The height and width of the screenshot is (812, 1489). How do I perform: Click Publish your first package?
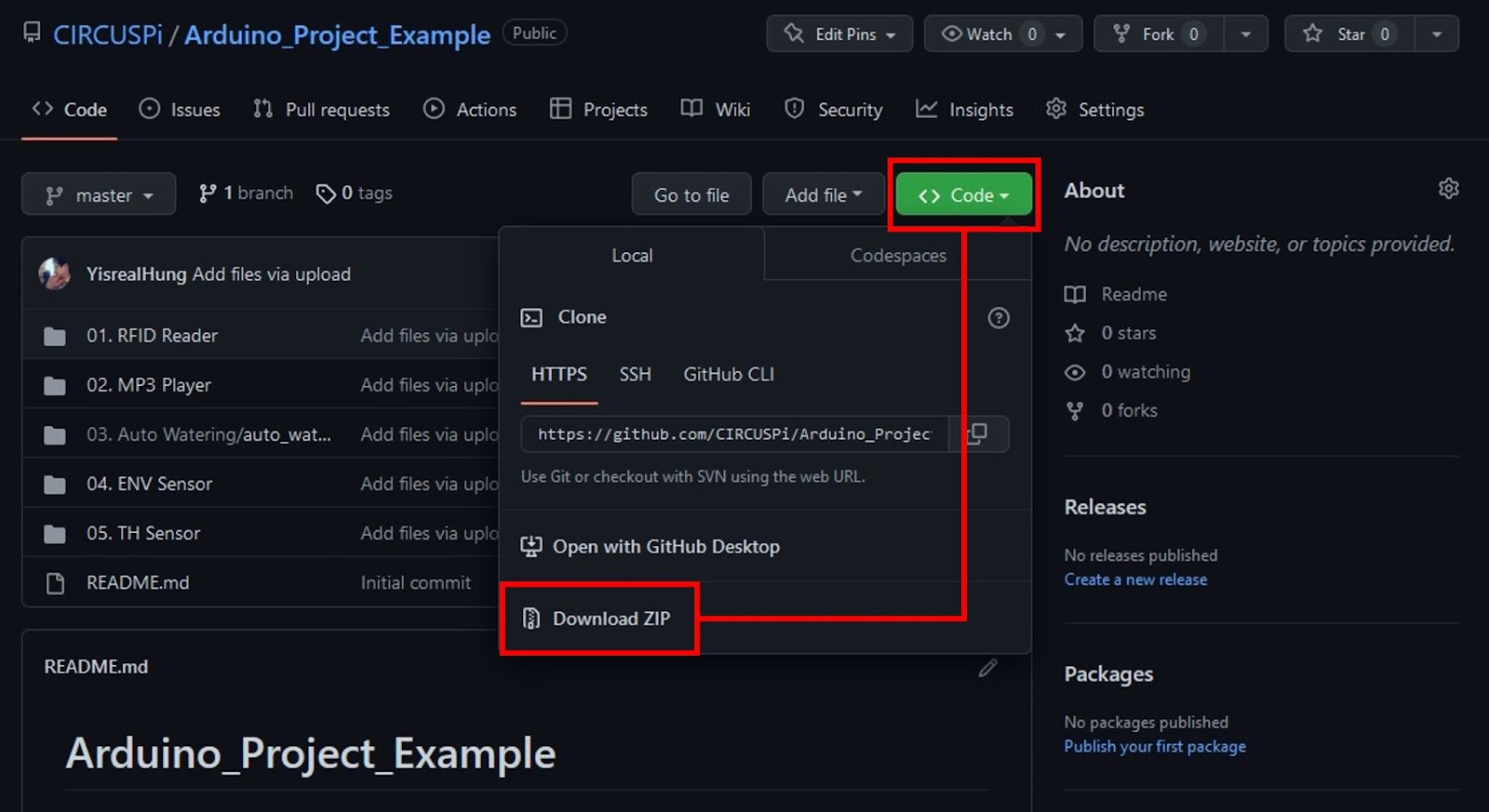1155,746
